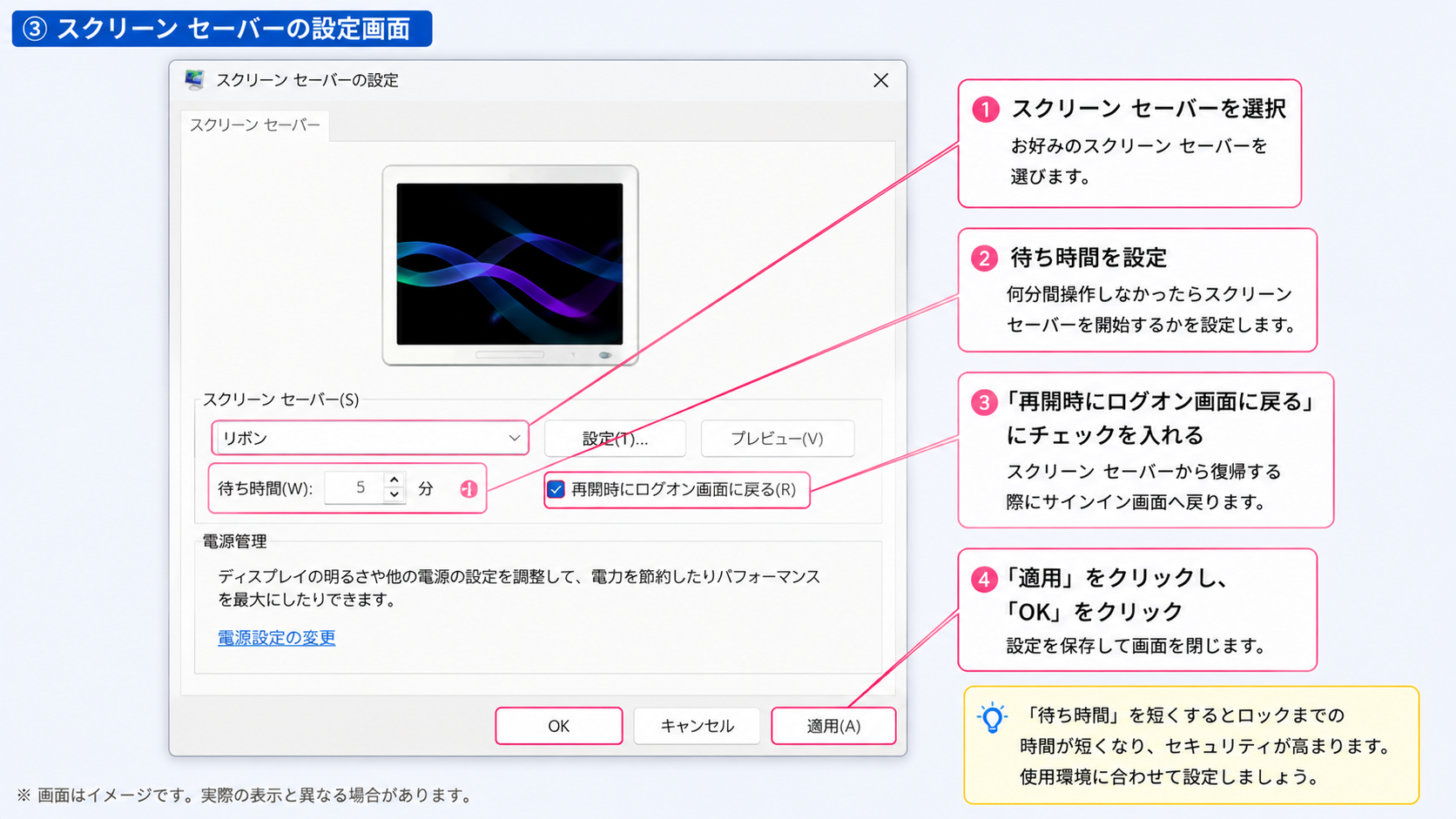1456x819 pixels.
Task: Click the プレビュー(V) button
Action: point(777,439)
